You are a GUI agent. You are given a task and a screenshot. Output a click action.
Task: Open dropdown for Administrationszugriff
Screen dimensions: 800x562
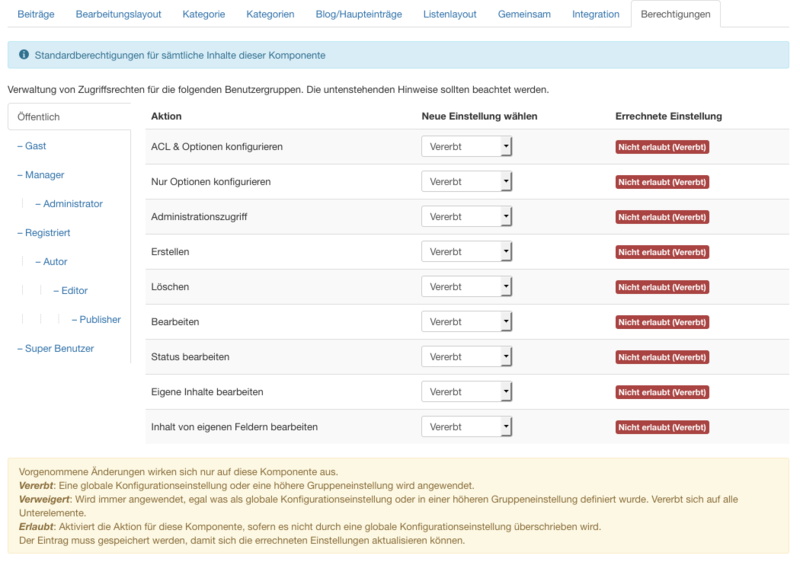coord(466,217)
